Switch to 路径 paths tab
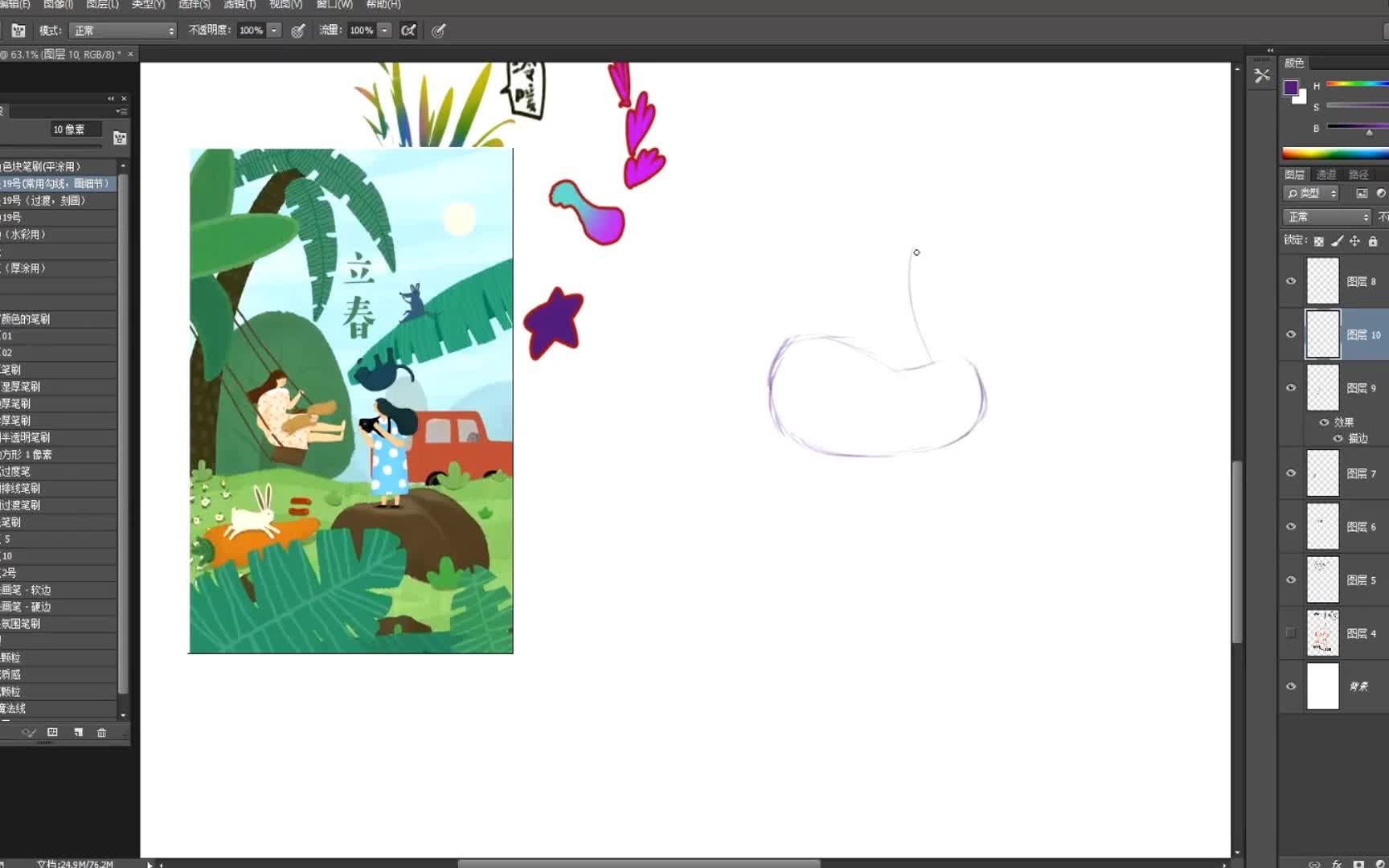Viewport: 1389px width, 868px height. click(x=1358, y=174)
